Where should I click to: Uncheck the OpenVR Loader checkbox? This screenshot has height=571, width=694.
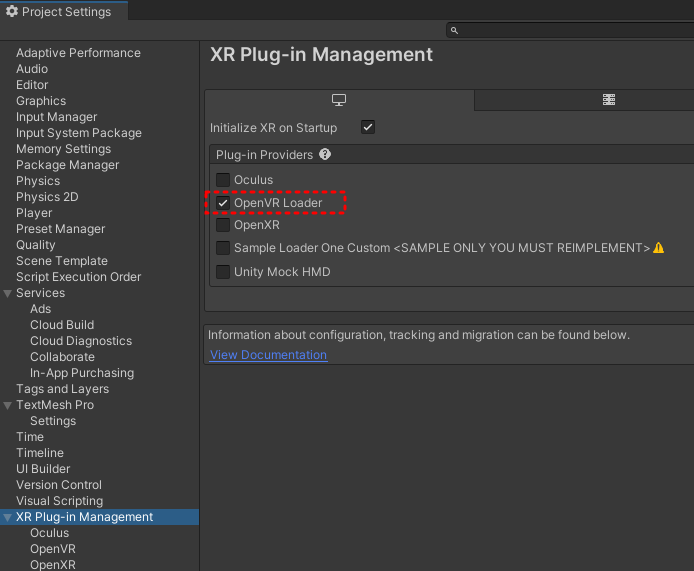pyautogui.click(x=223, y=203)
